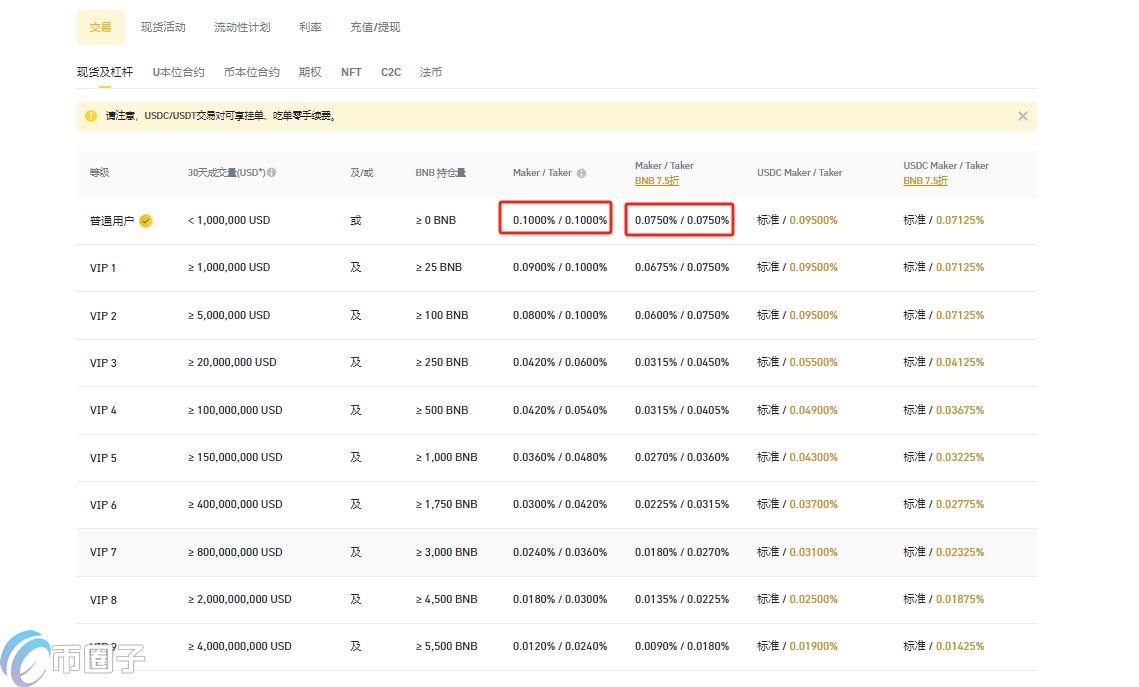Screen dimensions: 1139x687
Task: Click the yellow warning icon in notice banner
Action: pos(91,116)
